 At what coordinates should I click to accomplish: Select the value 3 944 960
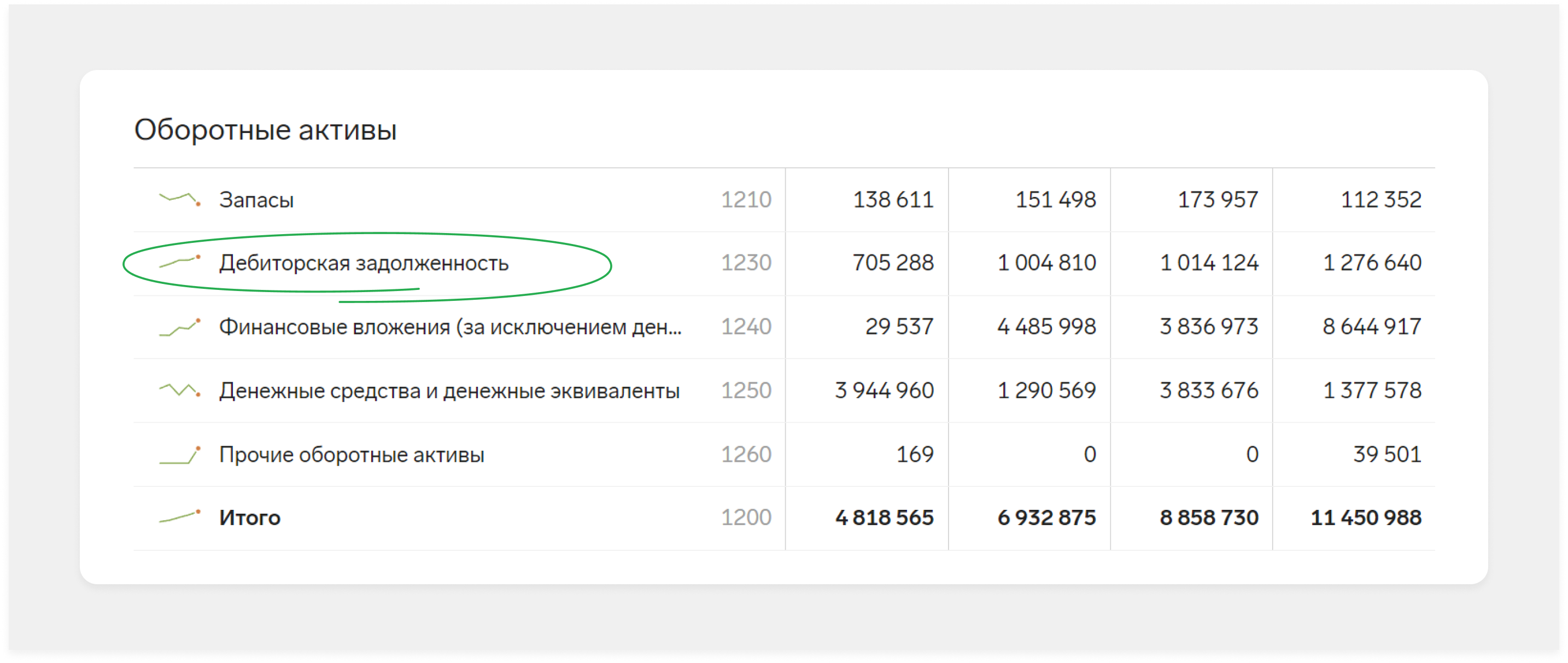[885, 389]
